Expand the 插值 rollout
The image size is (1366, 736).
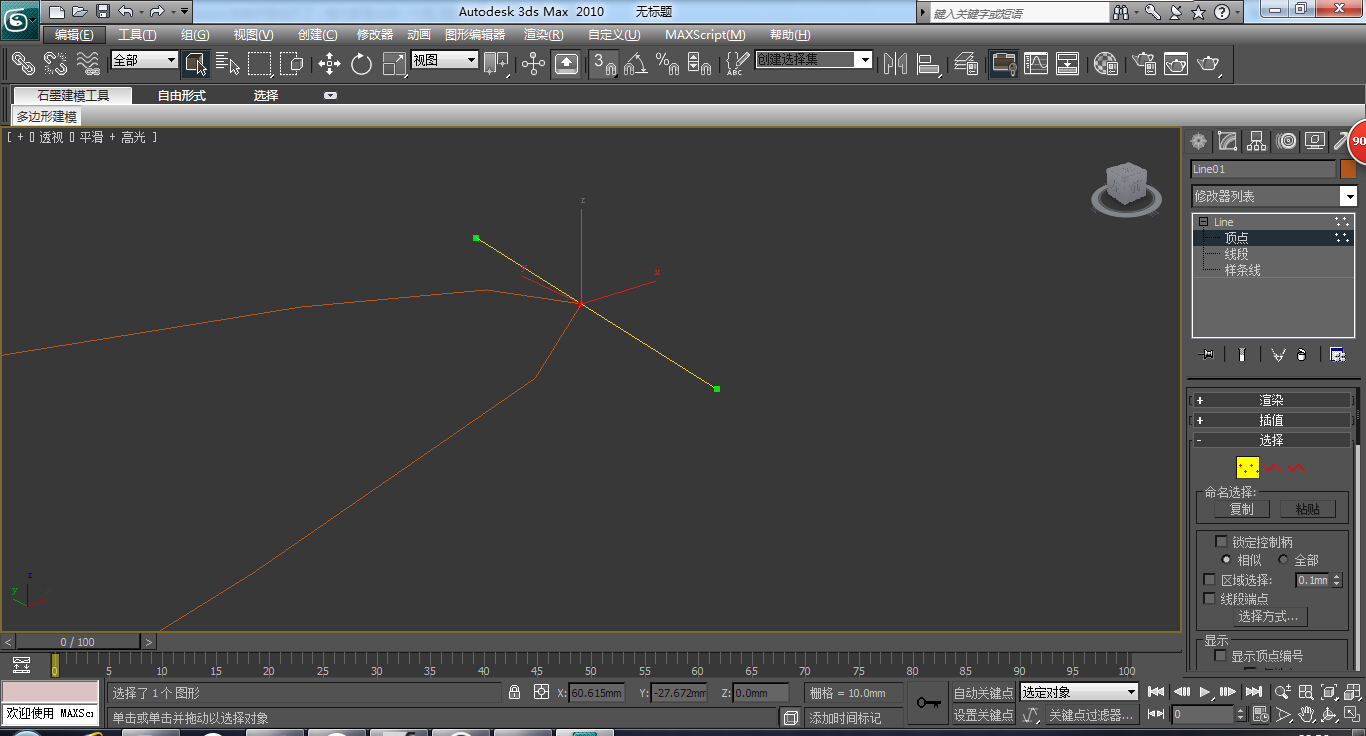click(x=1271, y=420)
